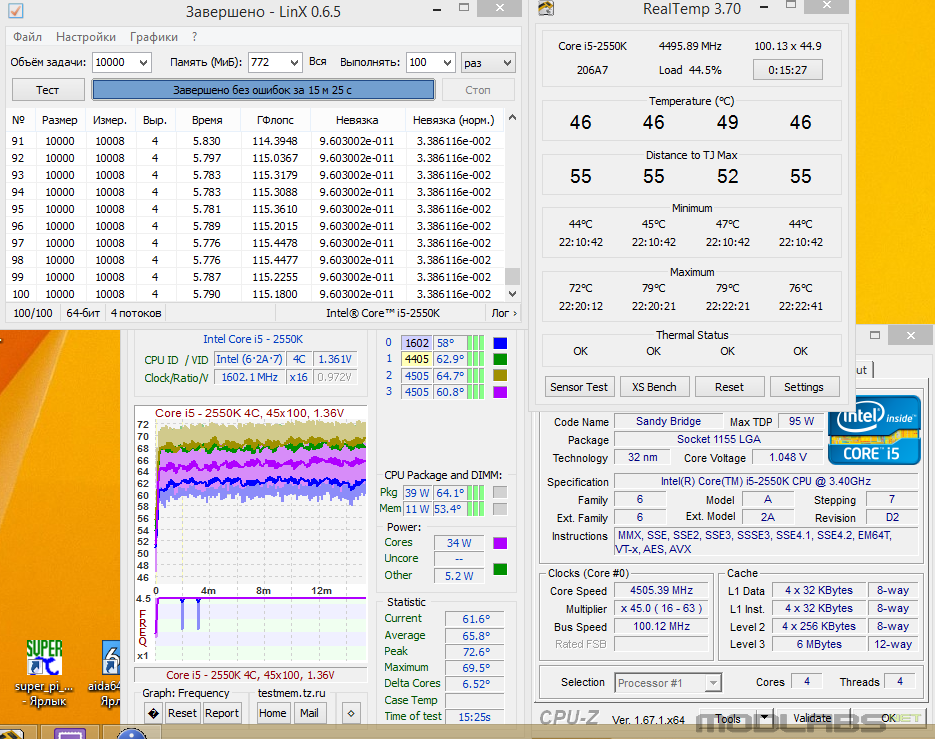
Task: Click the small hollow diamond button
Action: tap(351, 713)
